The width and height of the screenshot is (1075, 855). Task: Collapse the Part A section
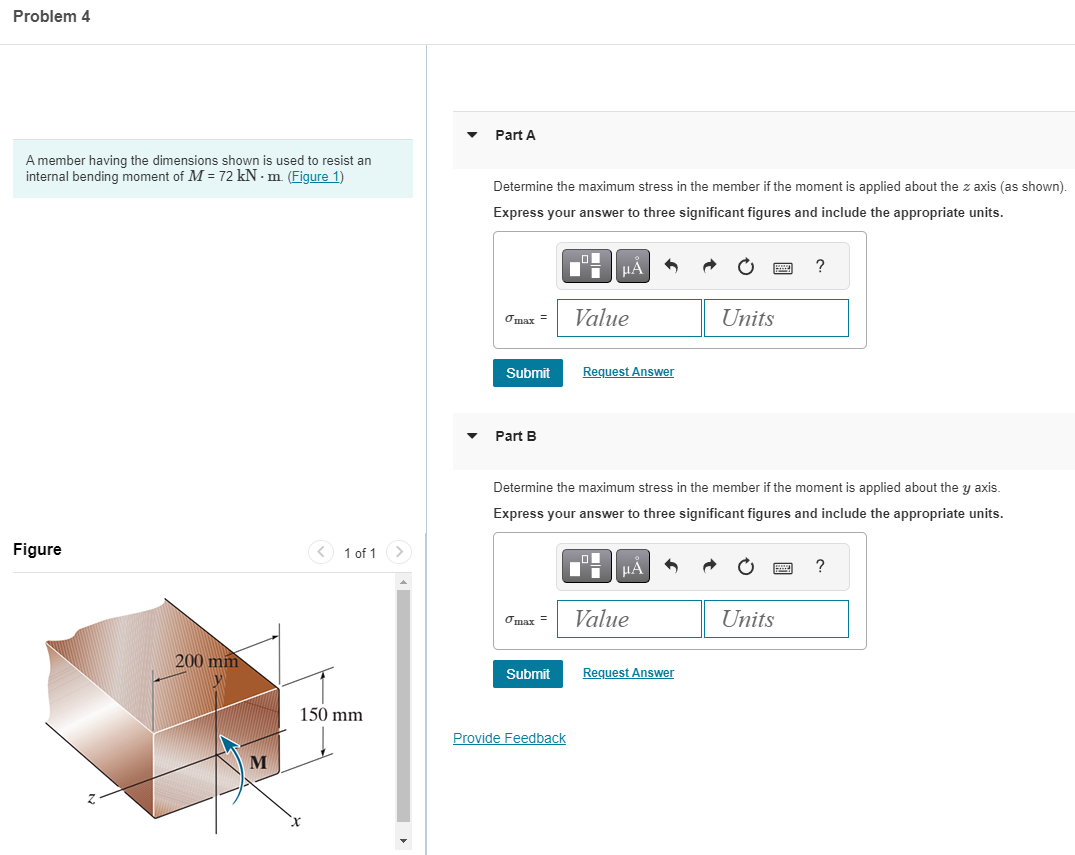[471, 134]
